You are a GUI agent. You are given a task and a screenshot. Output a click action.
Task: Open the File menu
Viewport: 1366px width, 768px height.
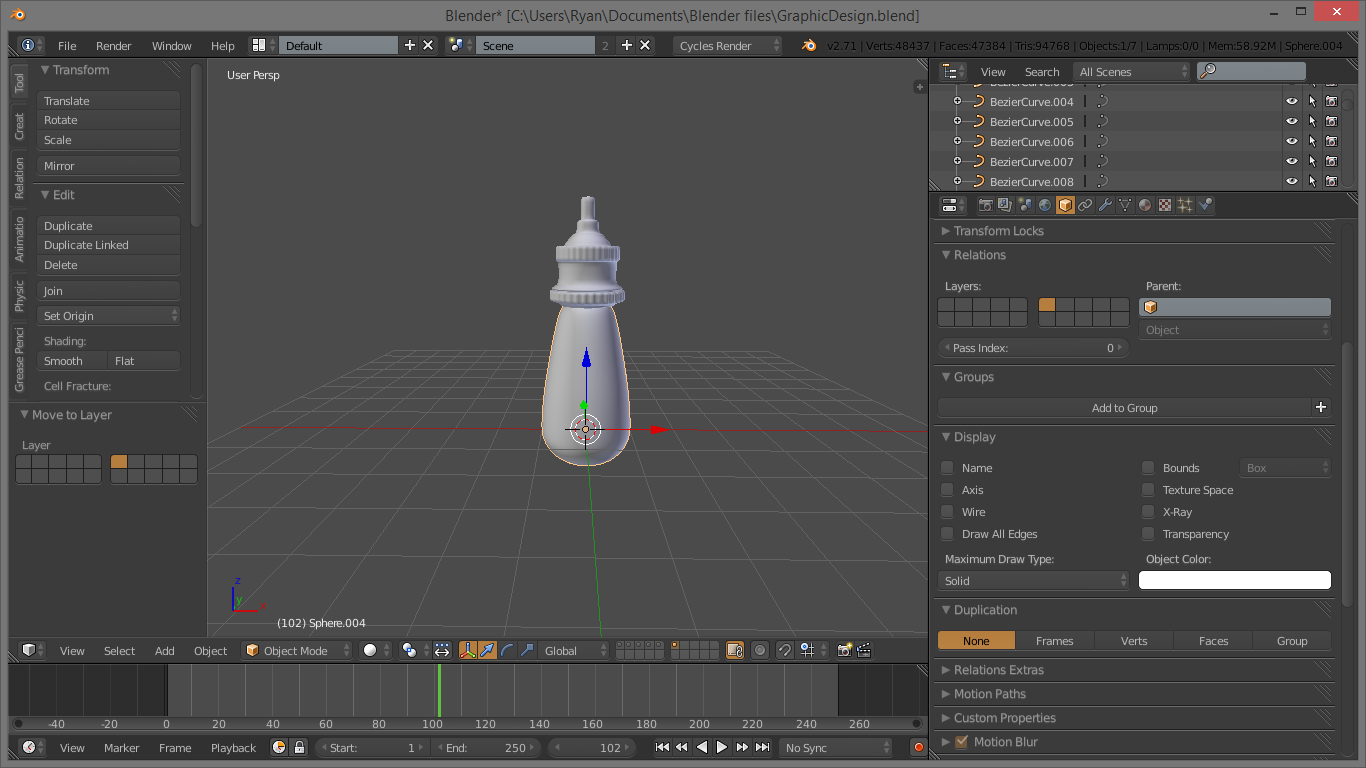click(67, 46)
